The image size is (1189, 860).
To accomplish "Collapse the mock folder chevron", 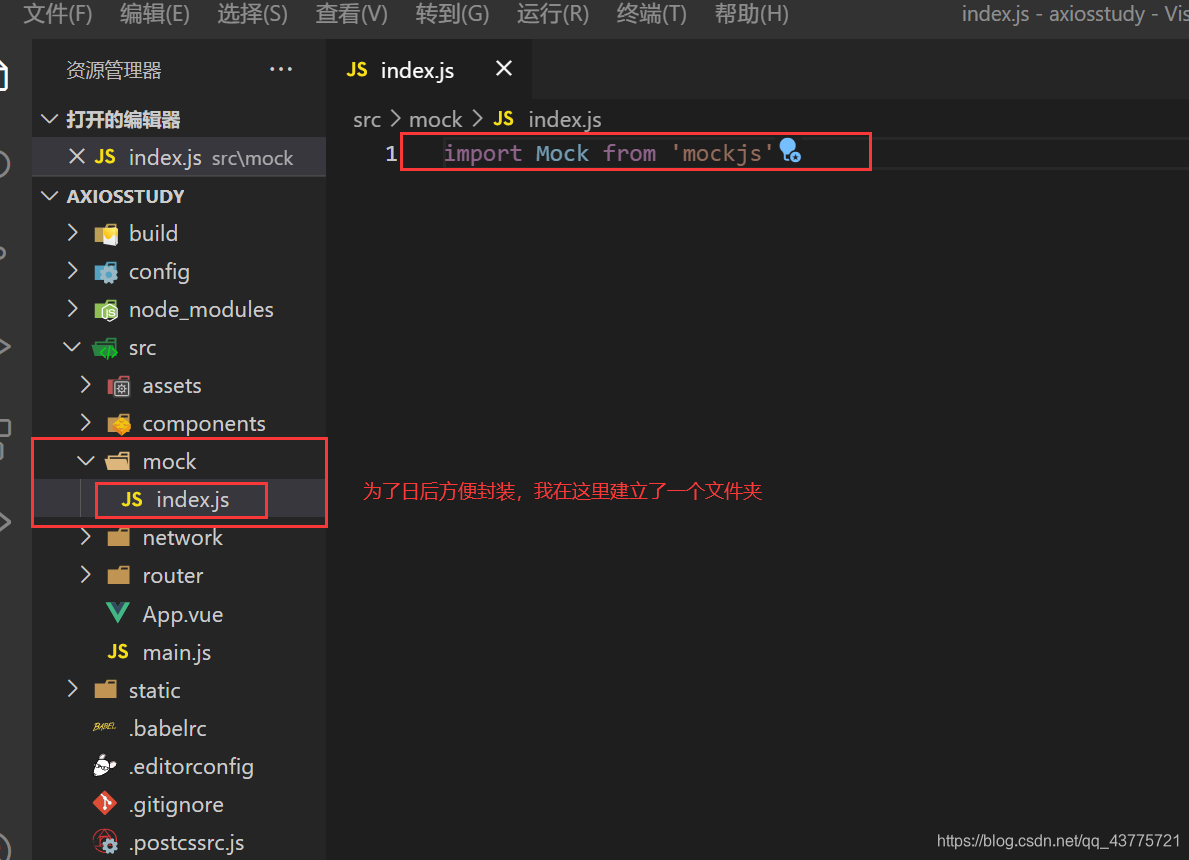I will 86,461.
